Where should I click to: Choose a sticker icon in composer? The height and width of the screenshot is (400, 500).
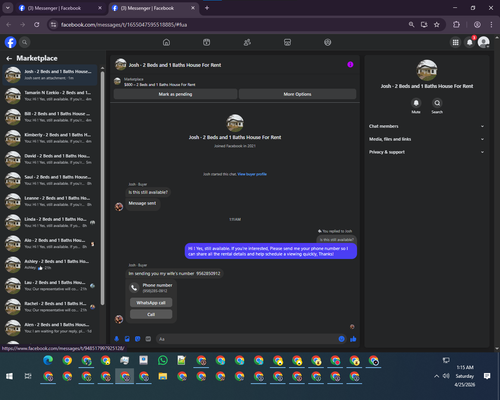pos(138,339)
